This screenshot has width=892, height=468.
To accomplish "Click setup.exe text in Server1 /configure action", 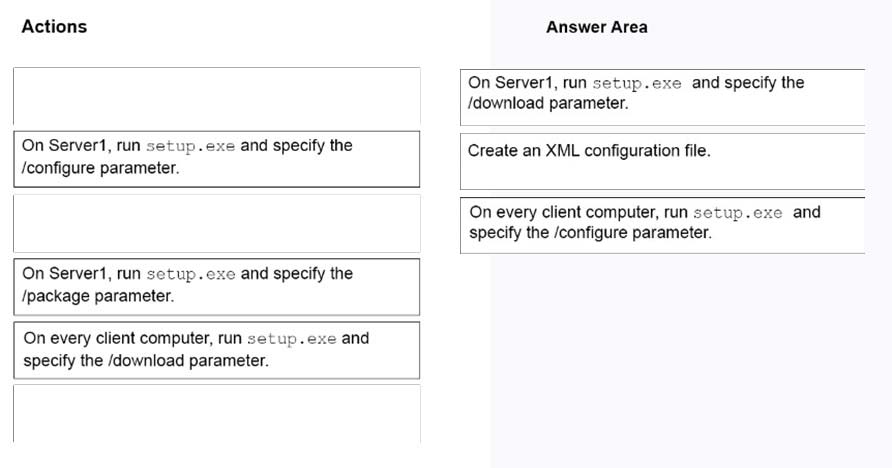I will click(x=191, y=146).
